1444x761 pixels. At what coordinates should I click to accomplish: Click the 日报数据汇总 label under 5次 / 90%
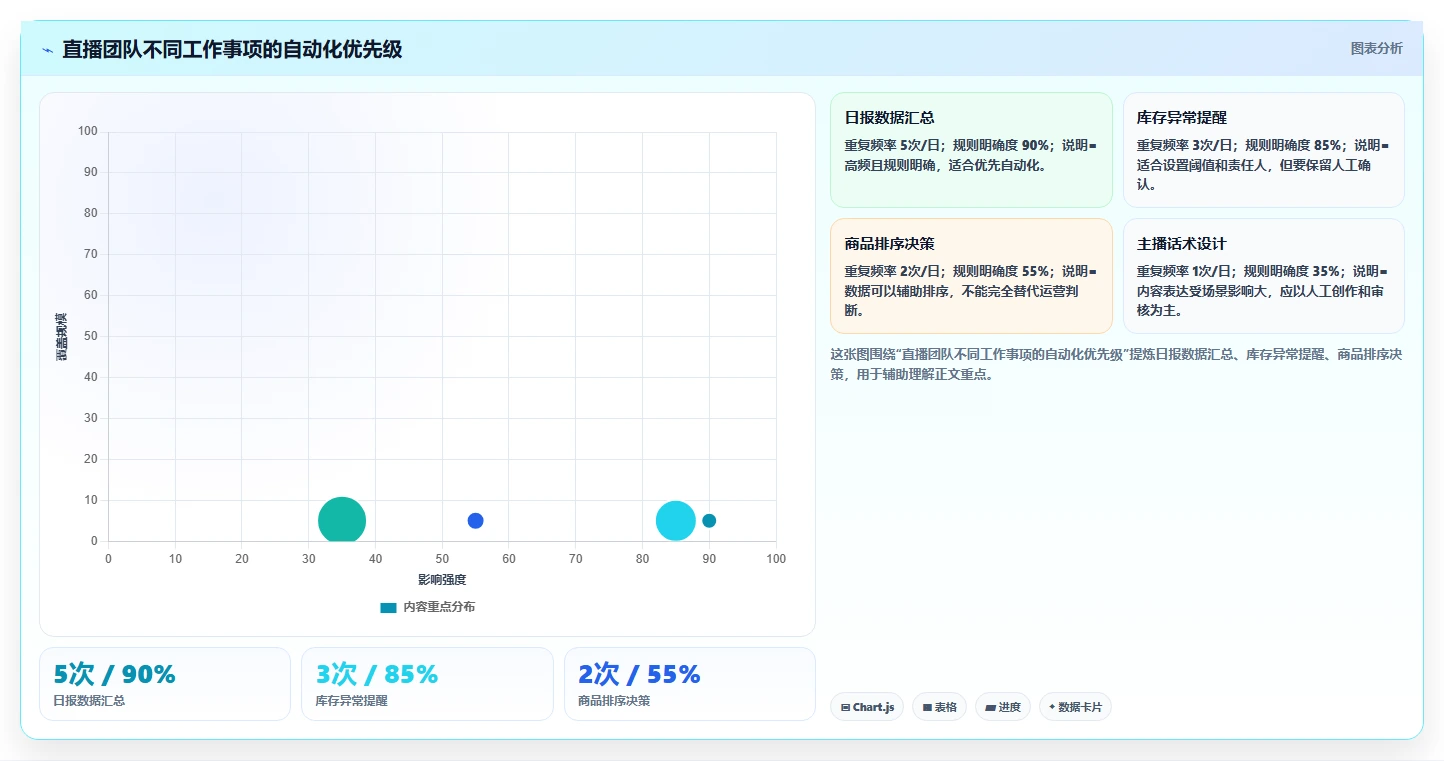(89, 701)
